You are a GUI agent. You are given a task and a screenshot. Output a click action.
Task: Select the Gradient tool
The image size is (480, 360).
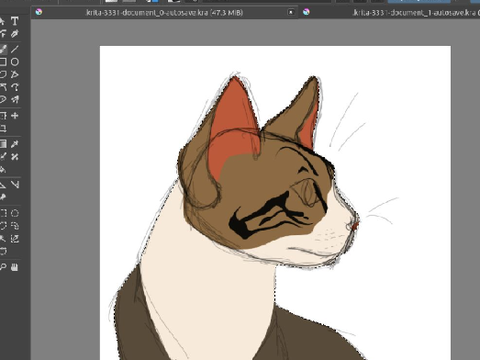pyautogui.click(x=3, y=144)
